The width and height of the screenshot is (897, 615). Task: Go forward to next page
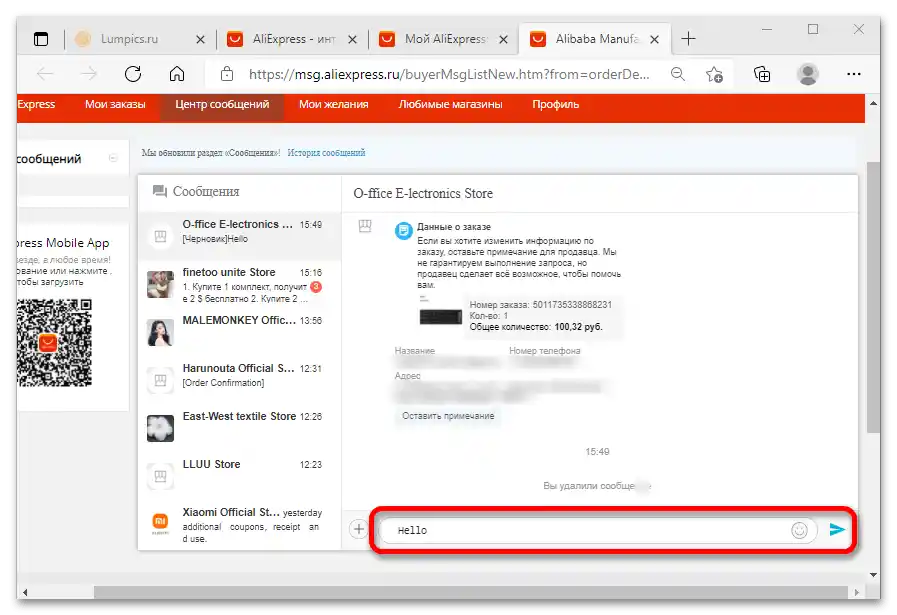[x=89, y=74]
